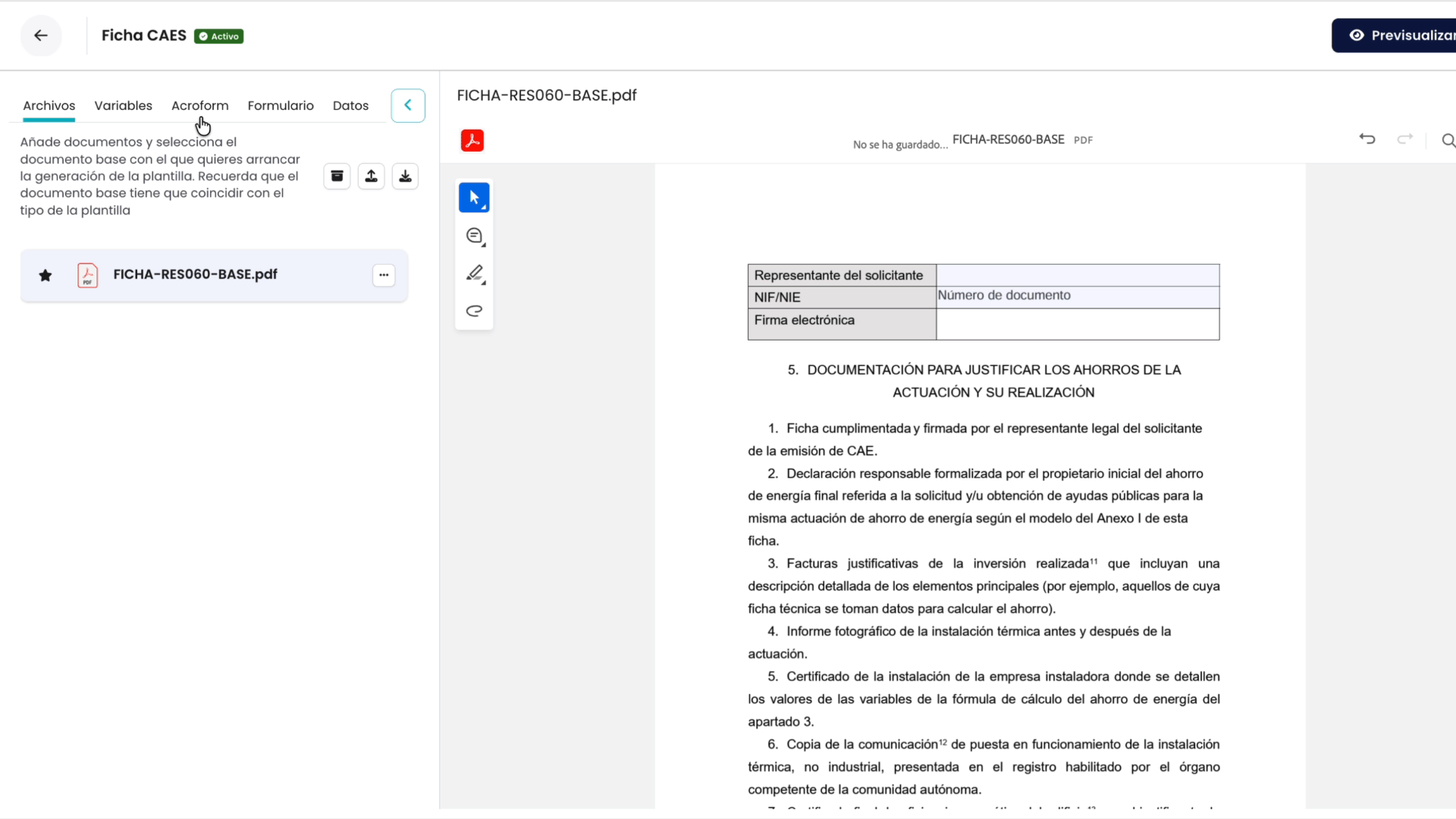Click the archive box icon
Screen dimensions: 1456x819
(337, 176)
